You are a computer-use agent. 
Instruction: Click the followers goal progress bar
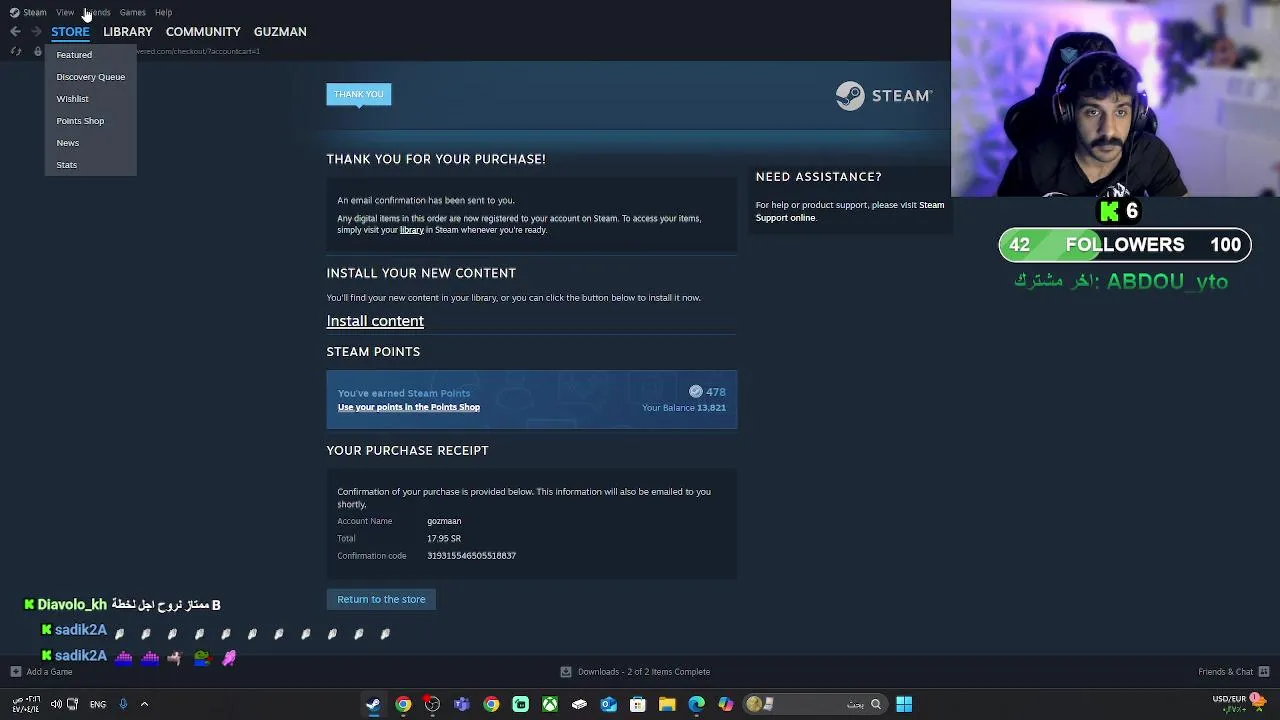[x=1125, y=245]
